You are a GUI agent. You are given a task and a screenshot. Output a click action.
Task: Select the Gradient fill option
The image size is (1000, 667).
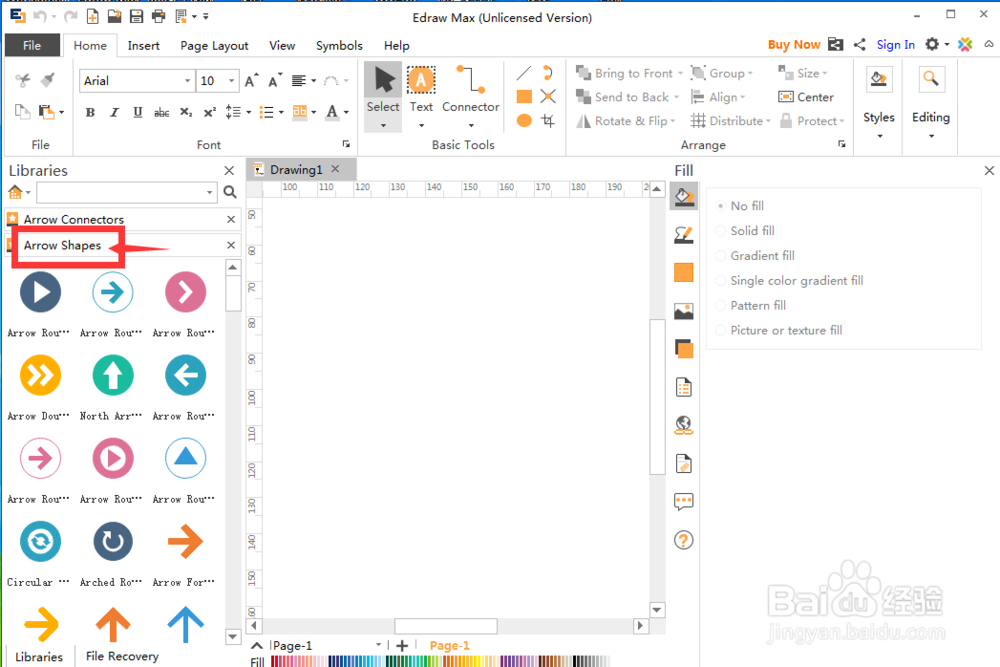click(755, 256)
